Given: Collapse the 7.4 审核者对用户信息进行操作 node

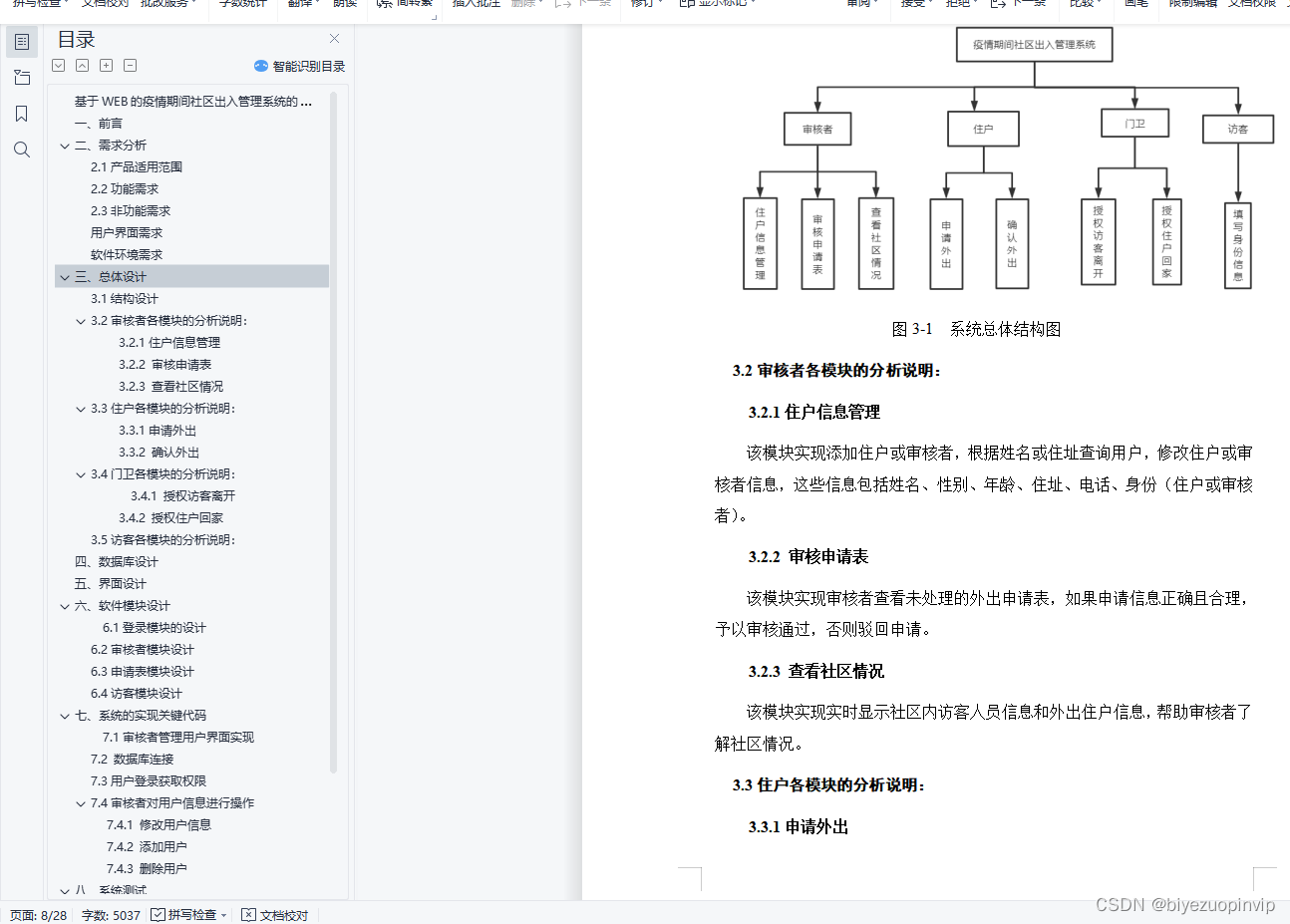Looking at the screenshot, I should (x=81, y=803).
